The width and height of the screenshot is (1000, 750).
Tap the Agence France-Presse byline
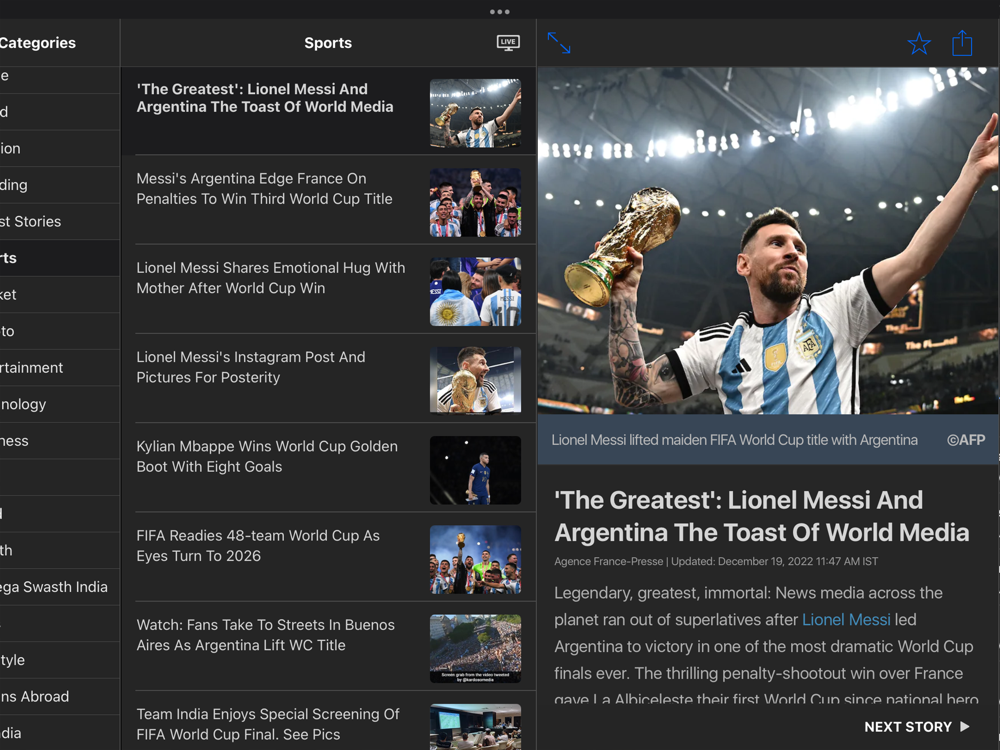click(608, 561)
